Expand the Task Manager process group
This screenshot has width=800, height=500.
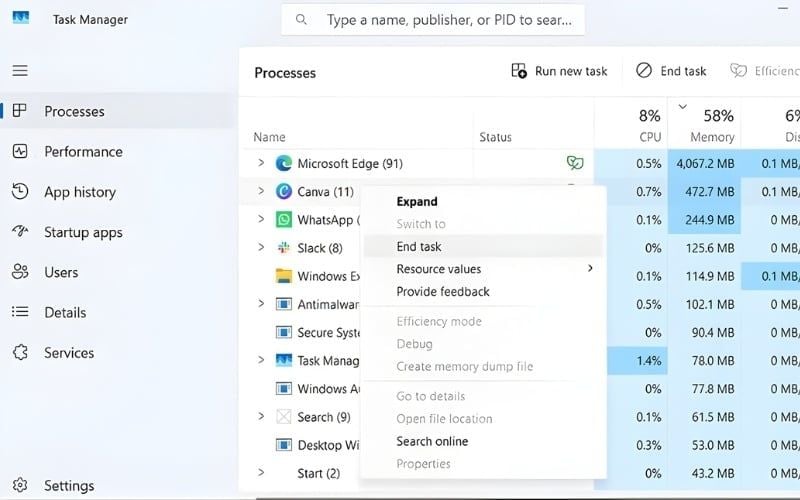(261, 360)
